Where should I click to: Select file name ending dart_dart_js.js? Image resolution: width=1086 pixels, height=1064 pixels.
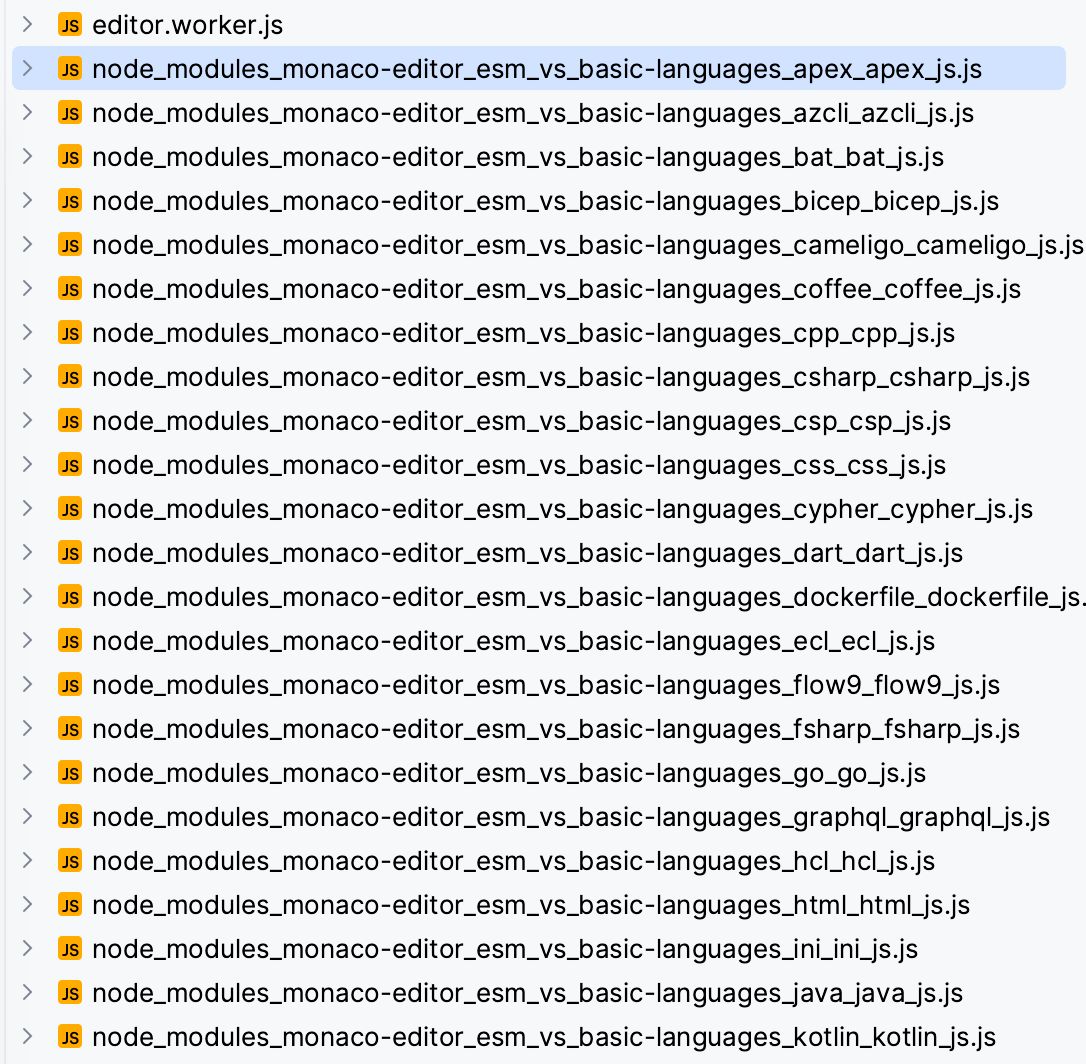(528, 553)
